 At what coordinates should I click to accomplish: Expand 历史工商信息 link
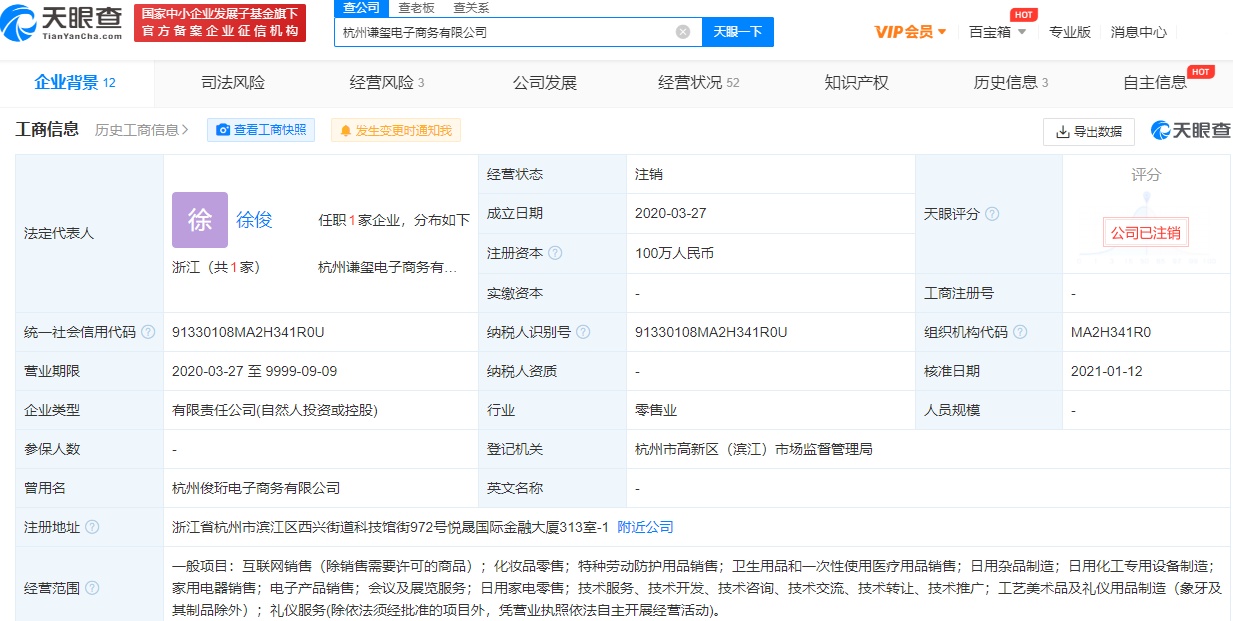coord(141,130)
